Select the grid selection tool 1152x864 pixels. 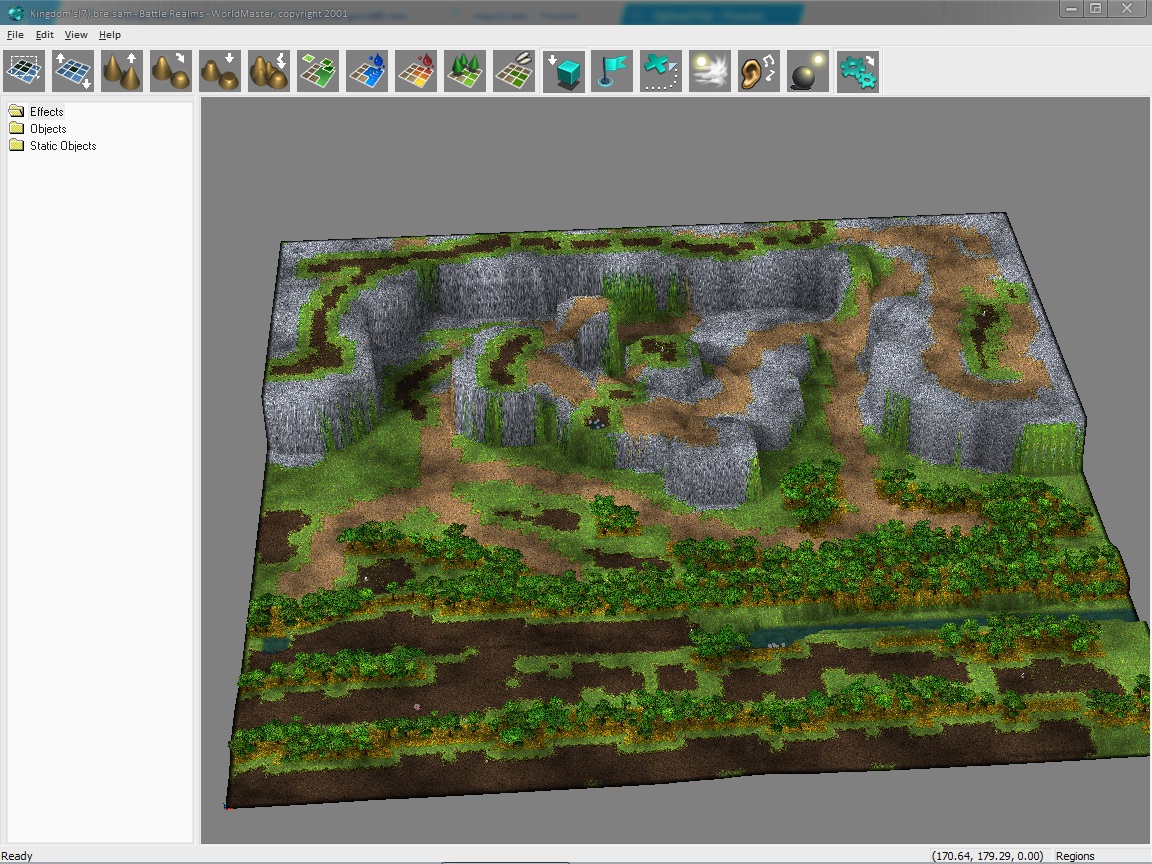(24, 71)
